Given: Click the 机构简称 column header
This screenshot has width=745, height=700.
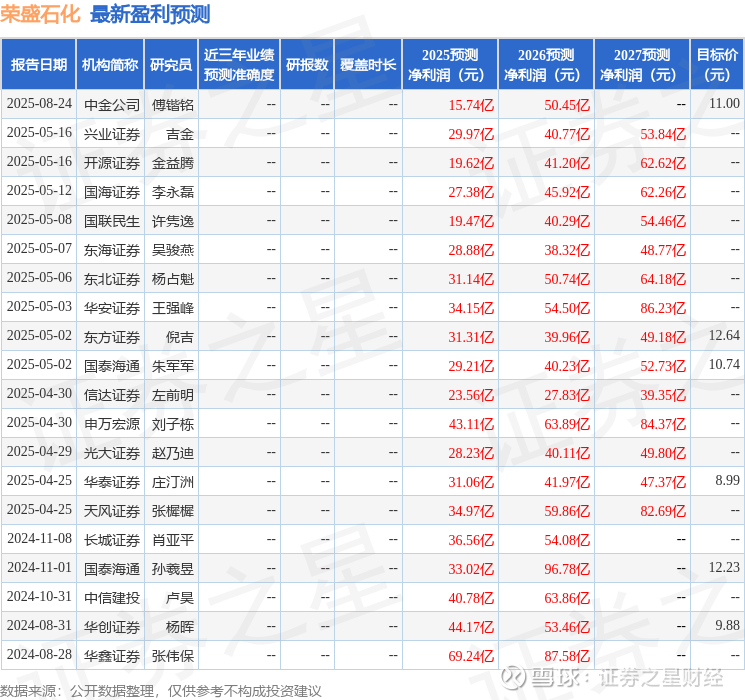Looking at the screenshot, I should coord(110,65).
